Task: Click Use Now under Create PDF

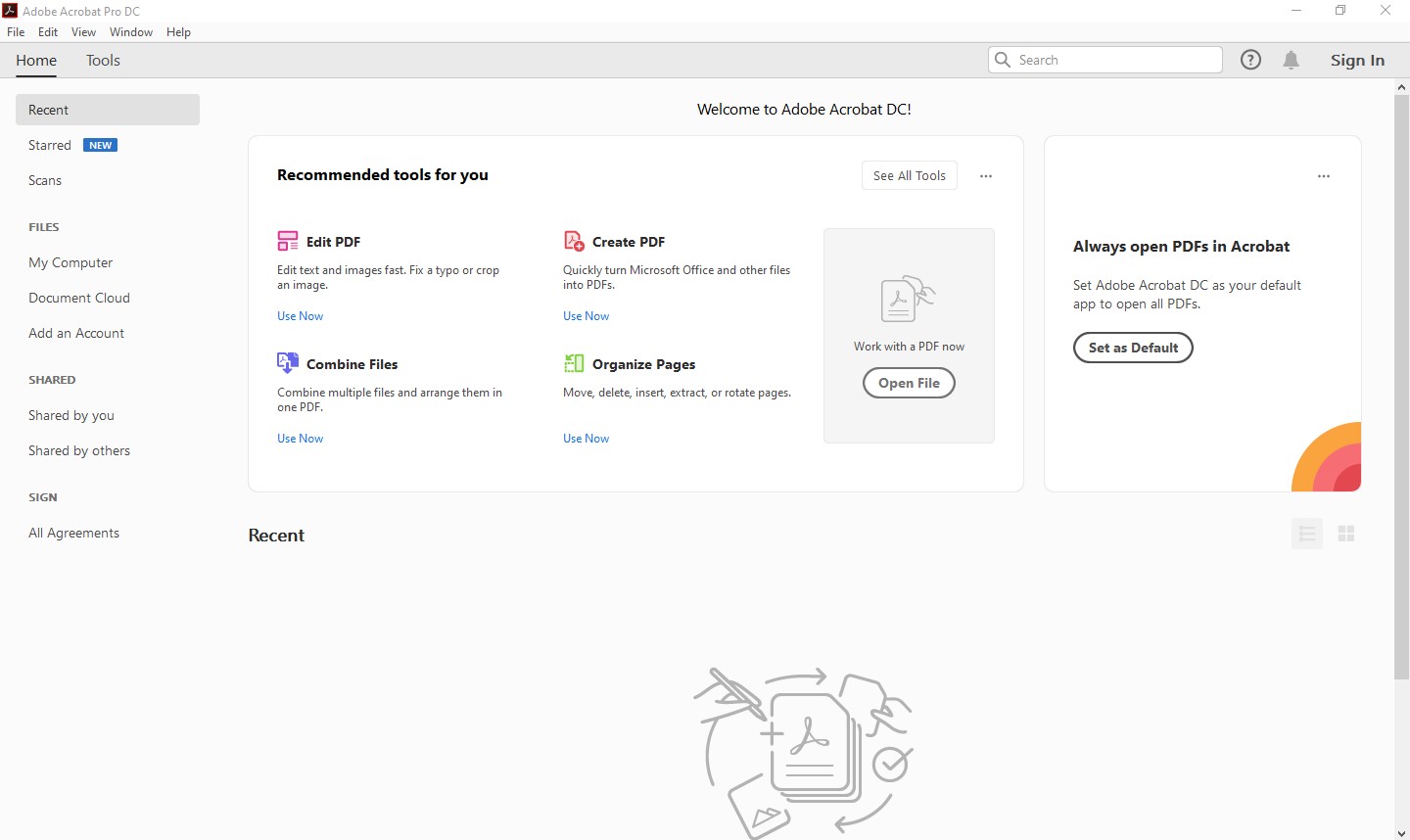Action: point(586,316)
